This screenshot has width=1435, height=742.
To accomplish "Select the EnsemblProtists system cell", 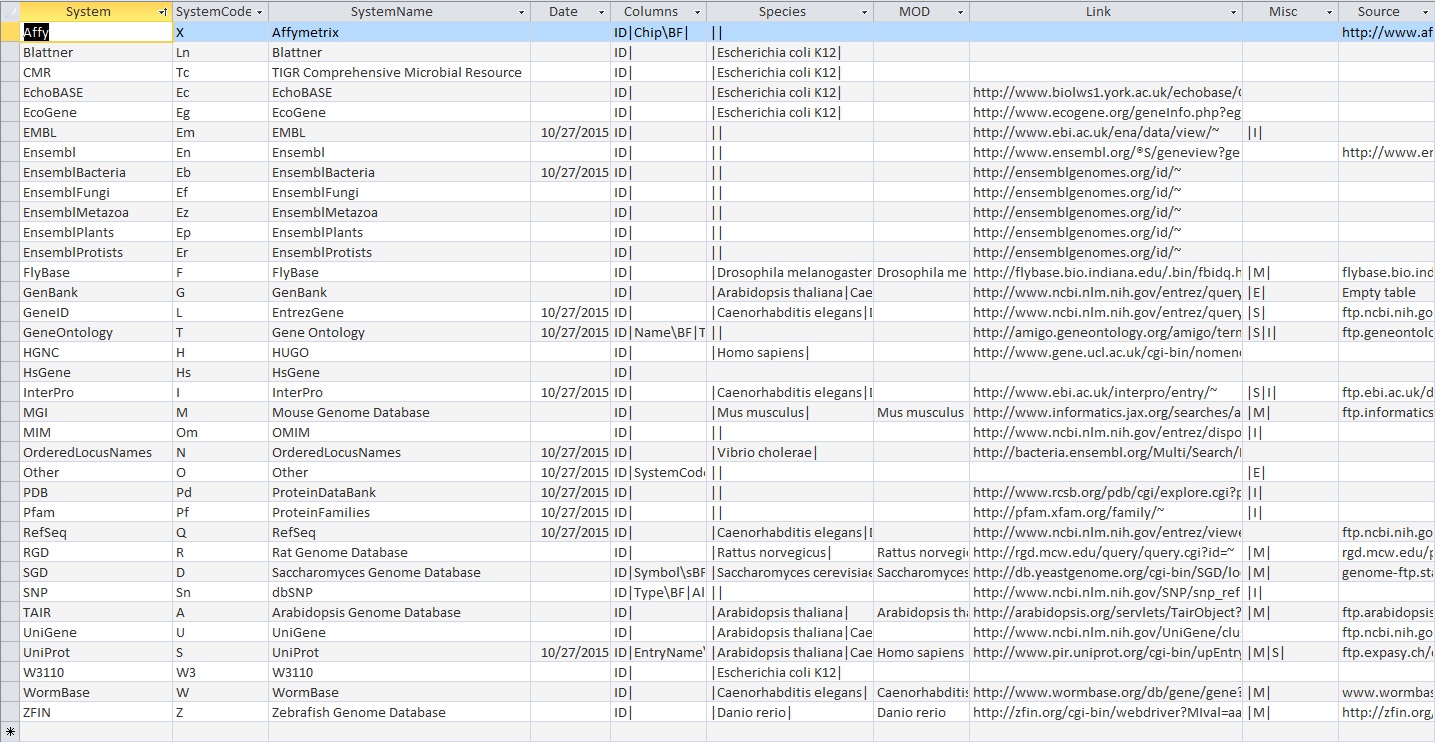I will click(96, 252).
